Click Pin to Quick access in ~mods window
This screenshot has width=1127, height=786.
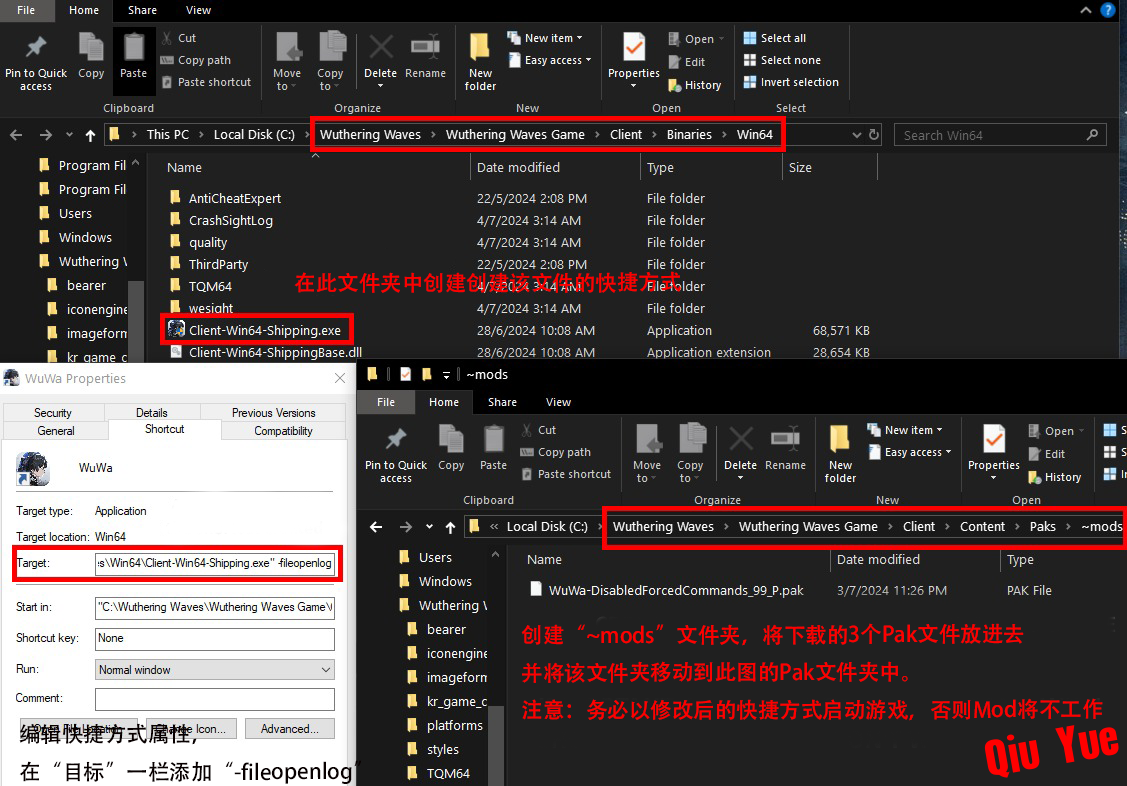[395, 455]
